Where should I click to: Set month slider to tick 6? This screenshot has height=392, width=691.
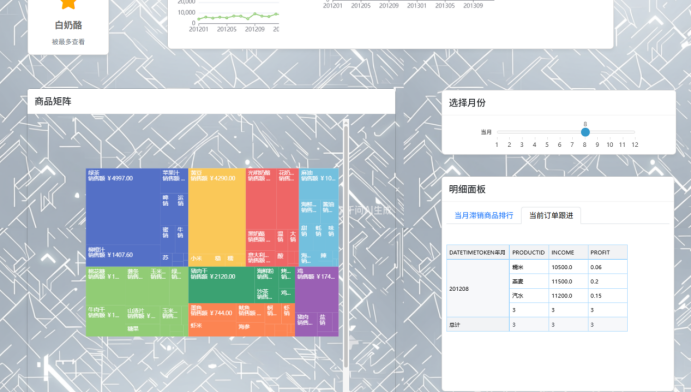559,144
